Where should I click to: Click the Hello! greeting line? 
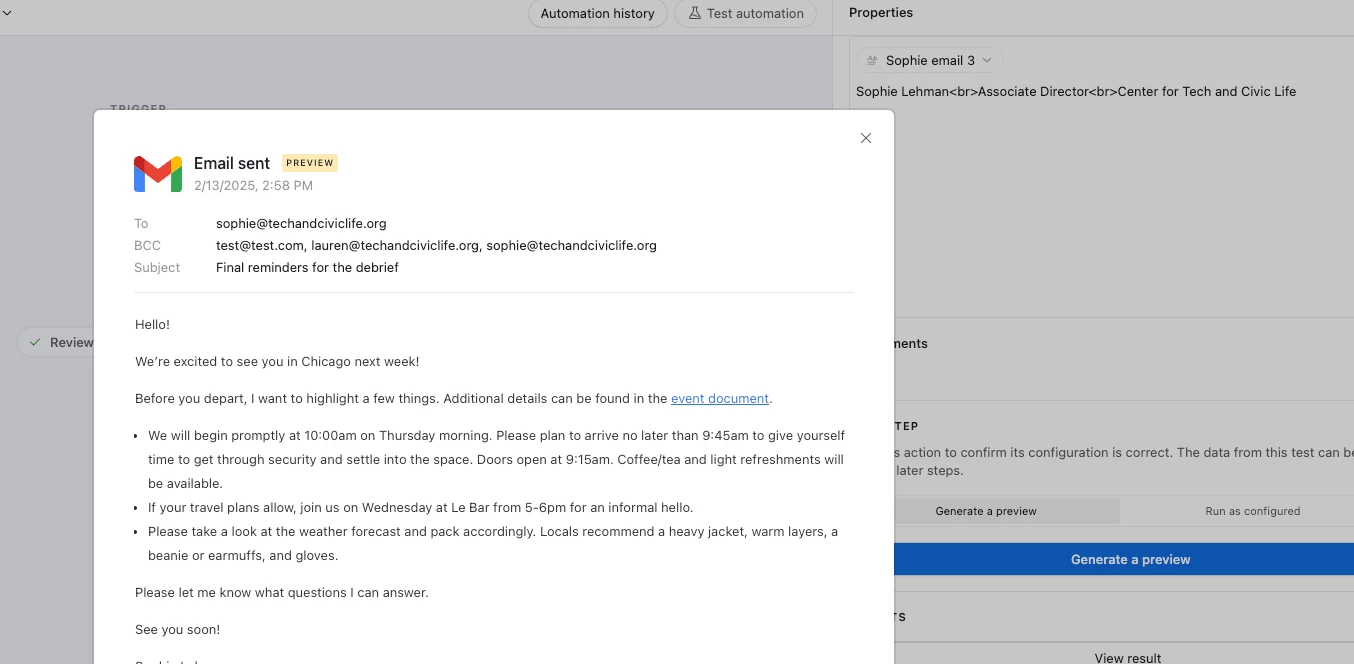[152, 324]
